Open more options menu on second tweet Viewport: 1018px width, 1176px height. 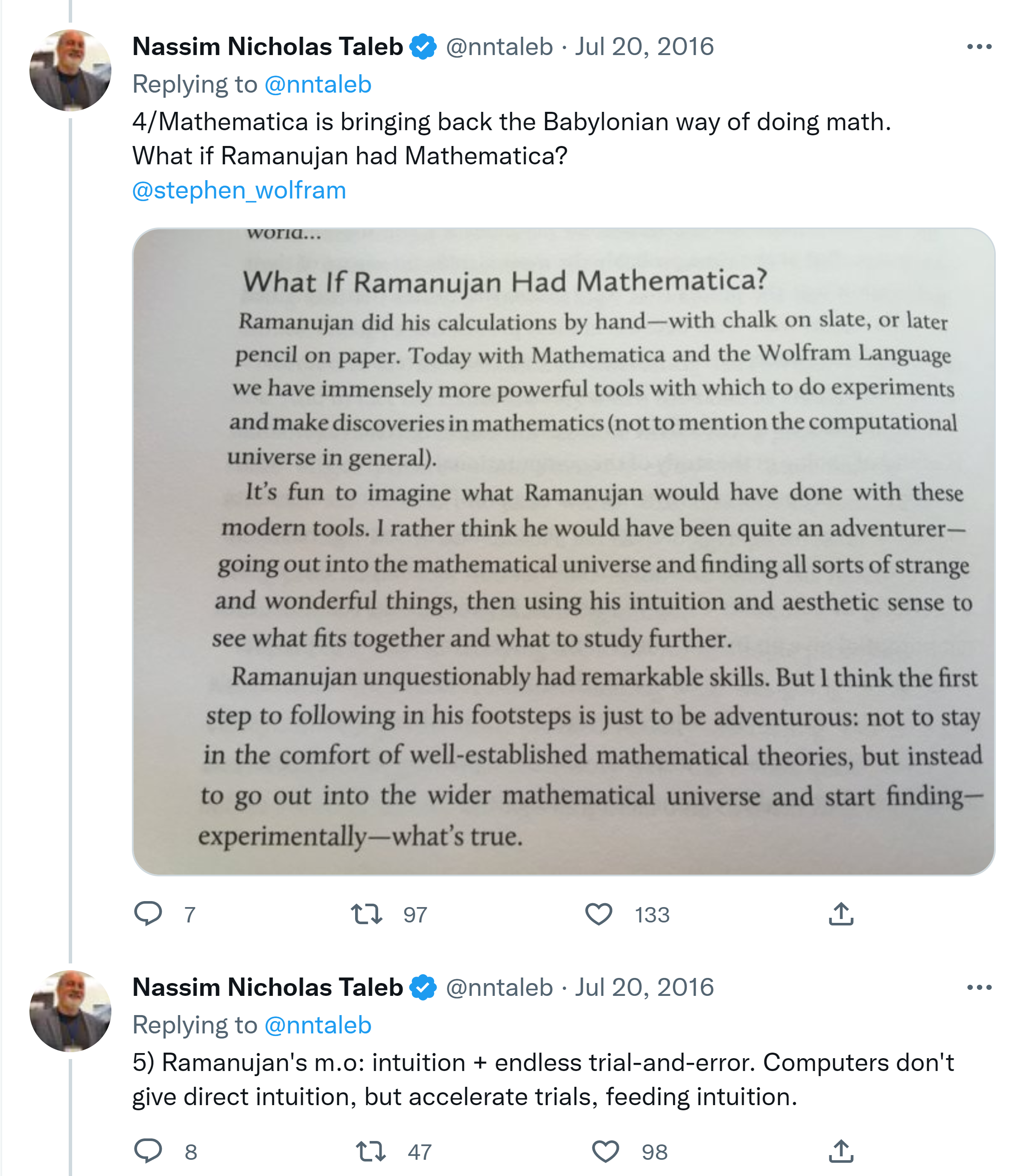(979, 987)
